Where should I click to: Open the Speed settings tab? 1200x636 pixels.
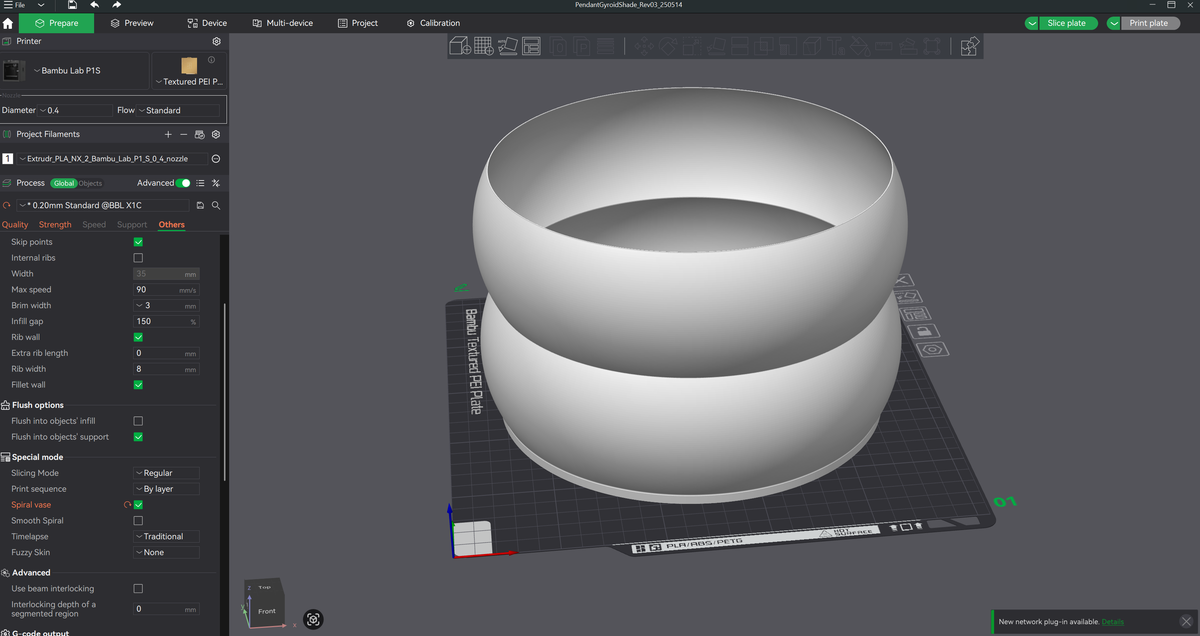point(94,225)
